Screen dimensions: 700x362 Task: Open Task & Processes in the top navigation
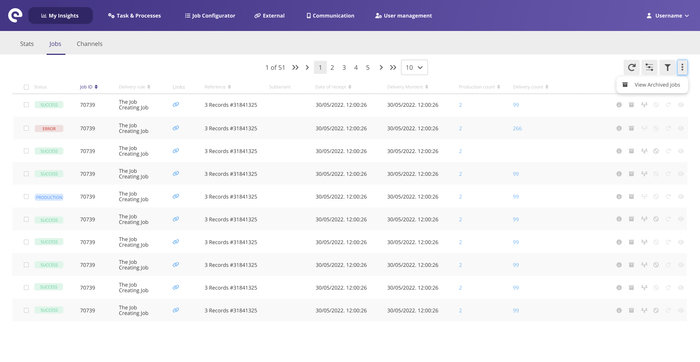[x=134, y=16]
